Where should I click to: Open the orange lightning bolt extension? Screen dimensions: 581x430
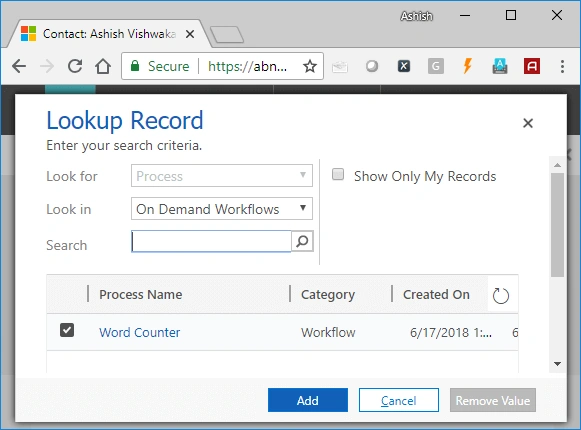468,66
